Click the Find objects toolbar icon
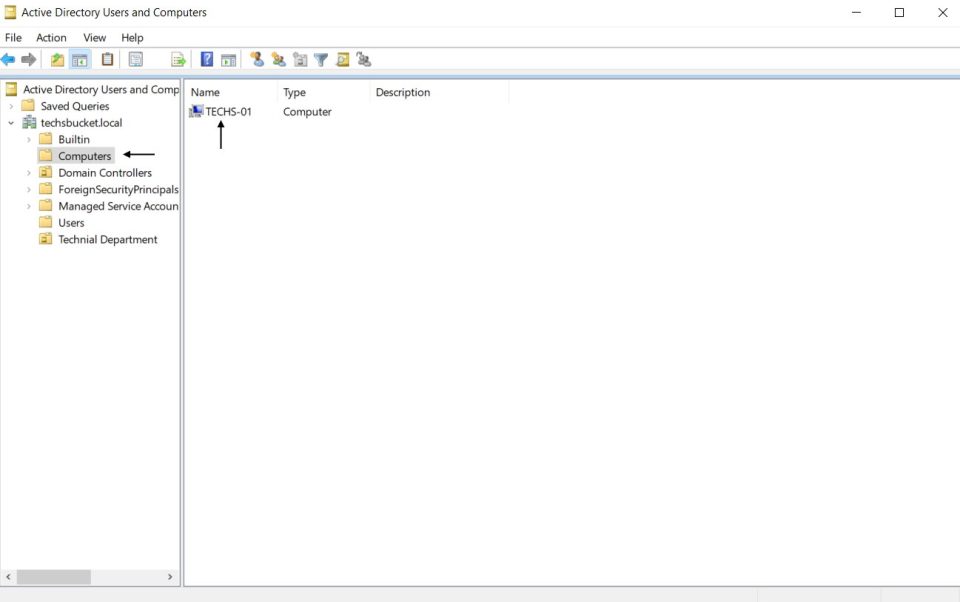The height and width of the screenshot is (602, 960). [x=342, y=59]
